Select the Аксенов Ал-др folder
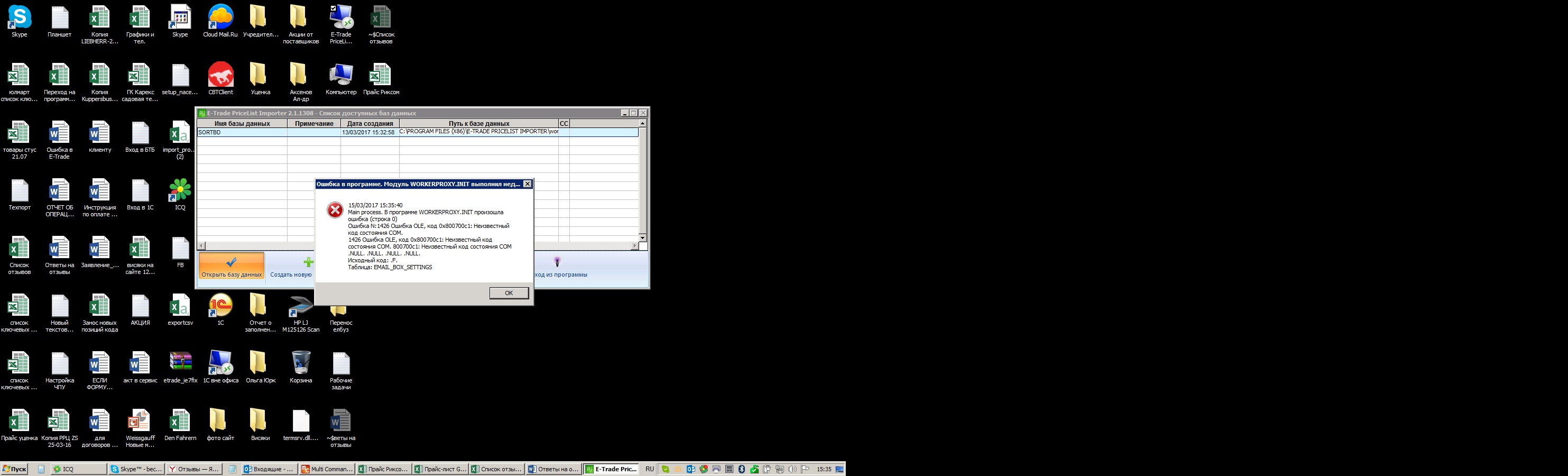1568x476 pixels. click(x=301, y=83)
